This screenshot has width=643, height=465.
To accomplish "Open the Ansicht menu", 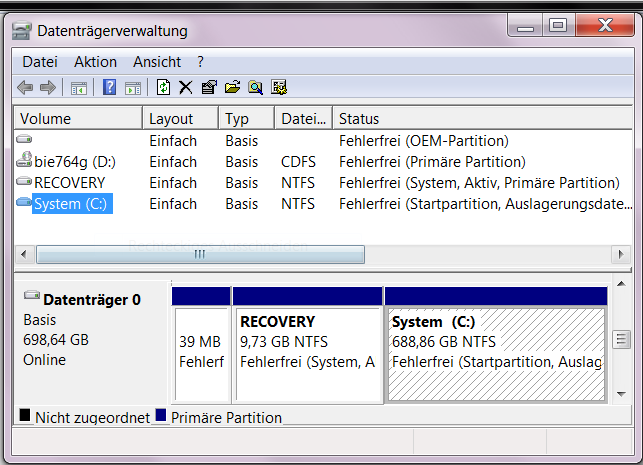I will (156, 62).
